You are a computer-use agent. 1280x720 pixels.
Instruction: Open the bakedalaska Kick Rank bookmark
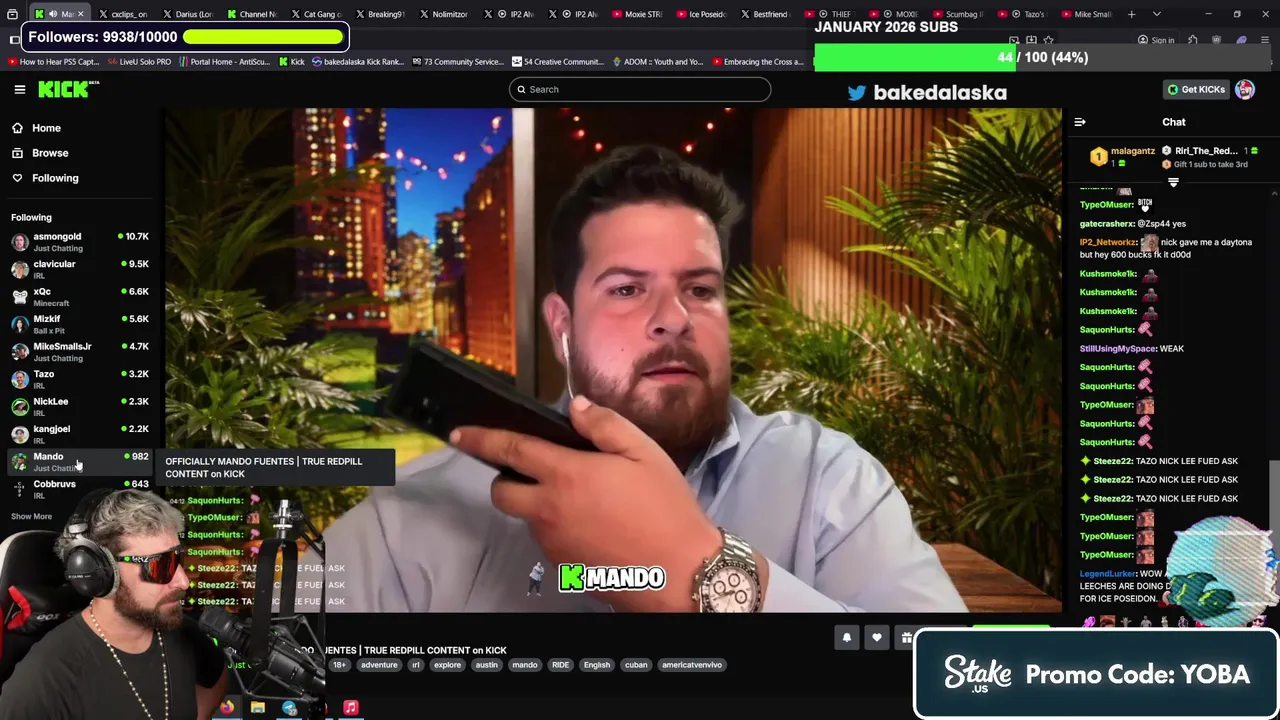click(358, 62)
